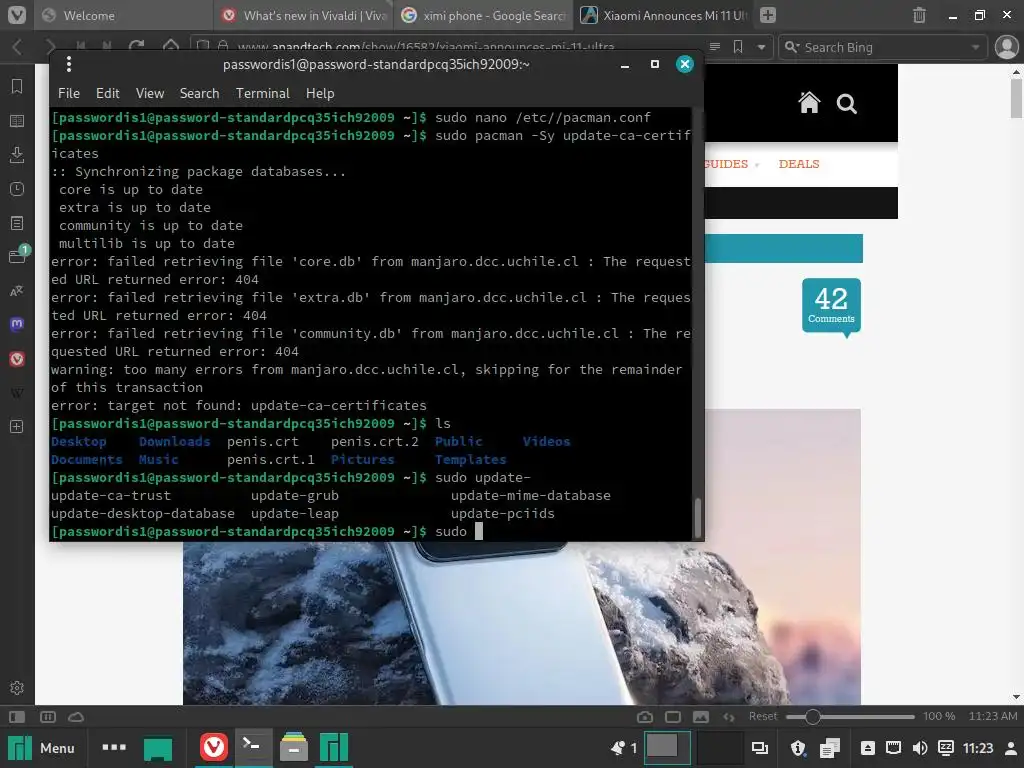Open page actions code icon
Image resolution: width=1024 pixels, height=768 pixels.
tap(729, 717)
